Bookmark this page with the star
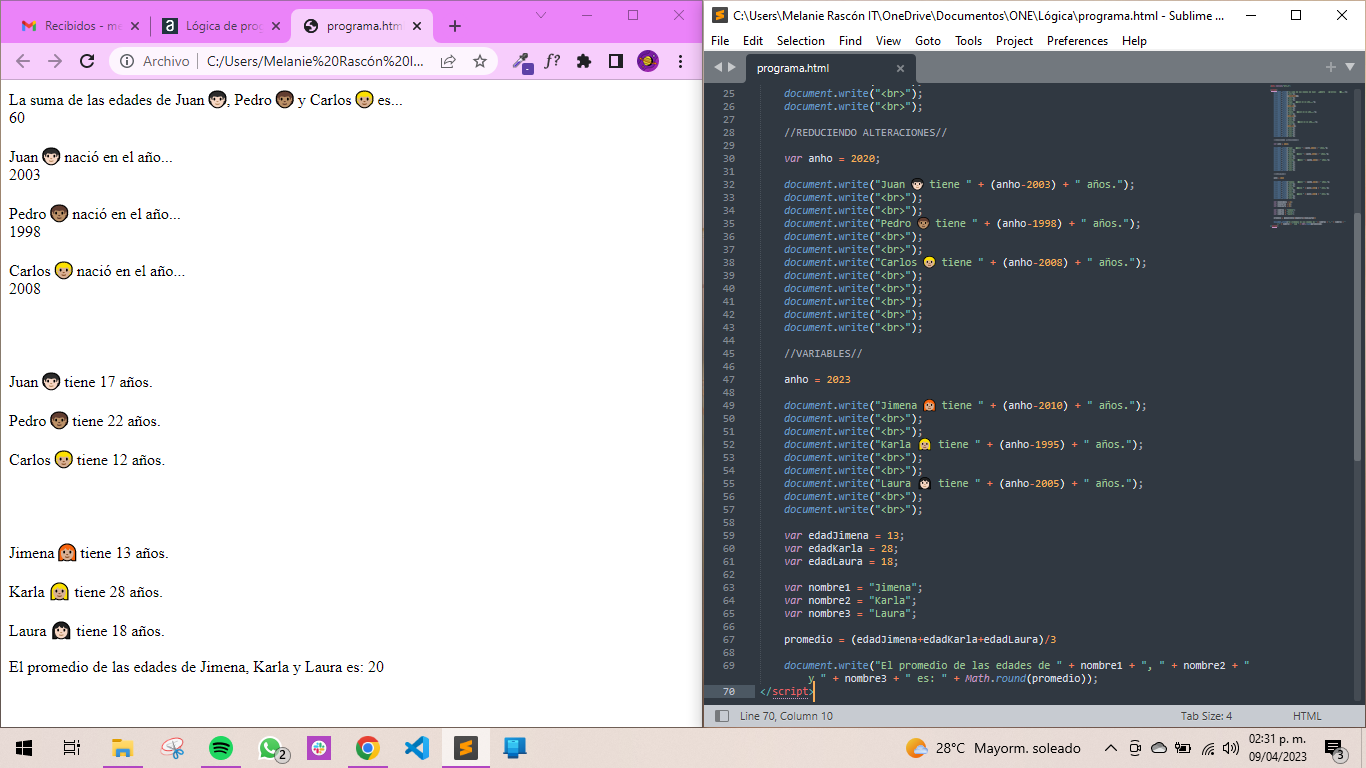This screenshot has height=768, width=1366. pyautogui.click(x=480, y=61)
